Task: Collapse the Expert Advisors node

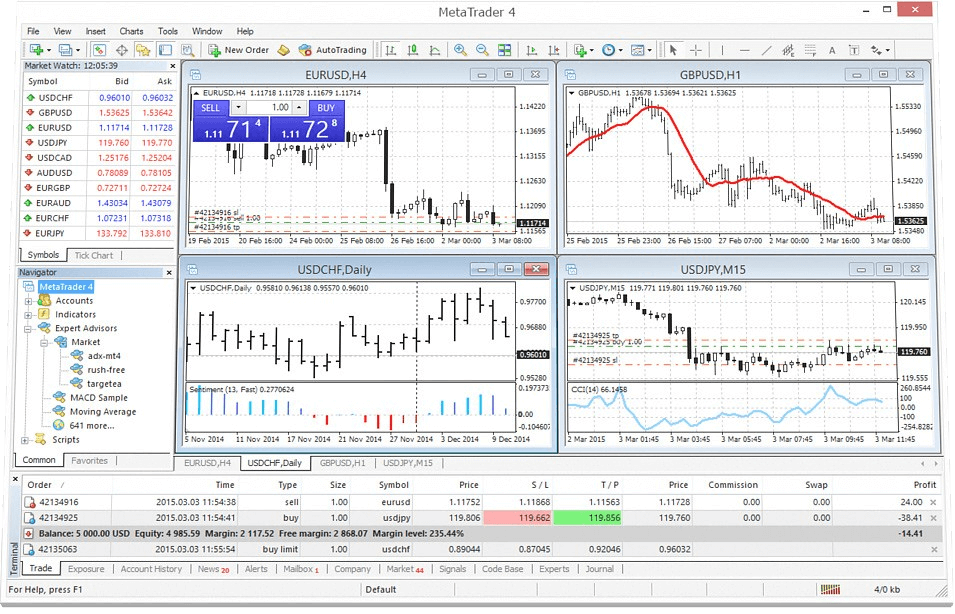Action: click(x=27, y=329)
